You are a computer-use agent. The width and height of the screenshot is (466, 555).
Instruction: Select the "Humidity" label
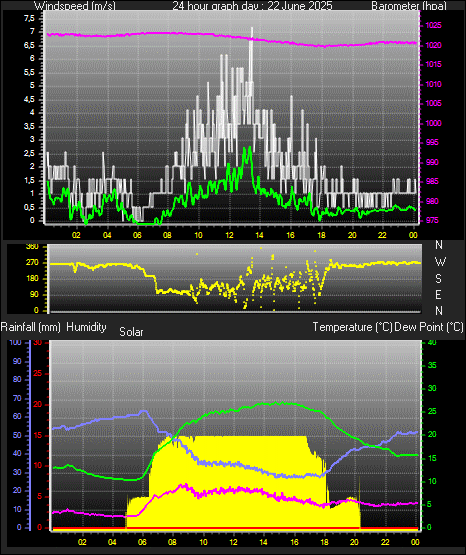pyautogui.click(x=86, y=327)
